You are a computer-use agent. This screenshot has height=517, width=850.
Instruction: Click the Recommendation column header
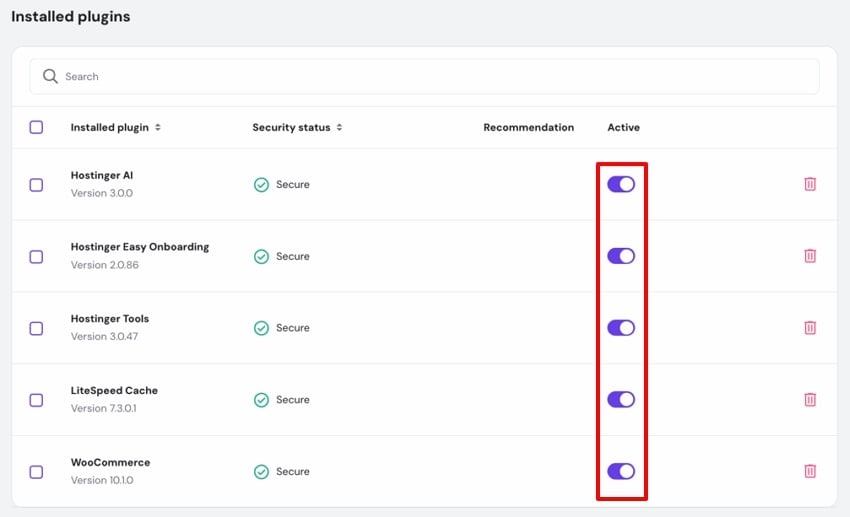(528, 128)
